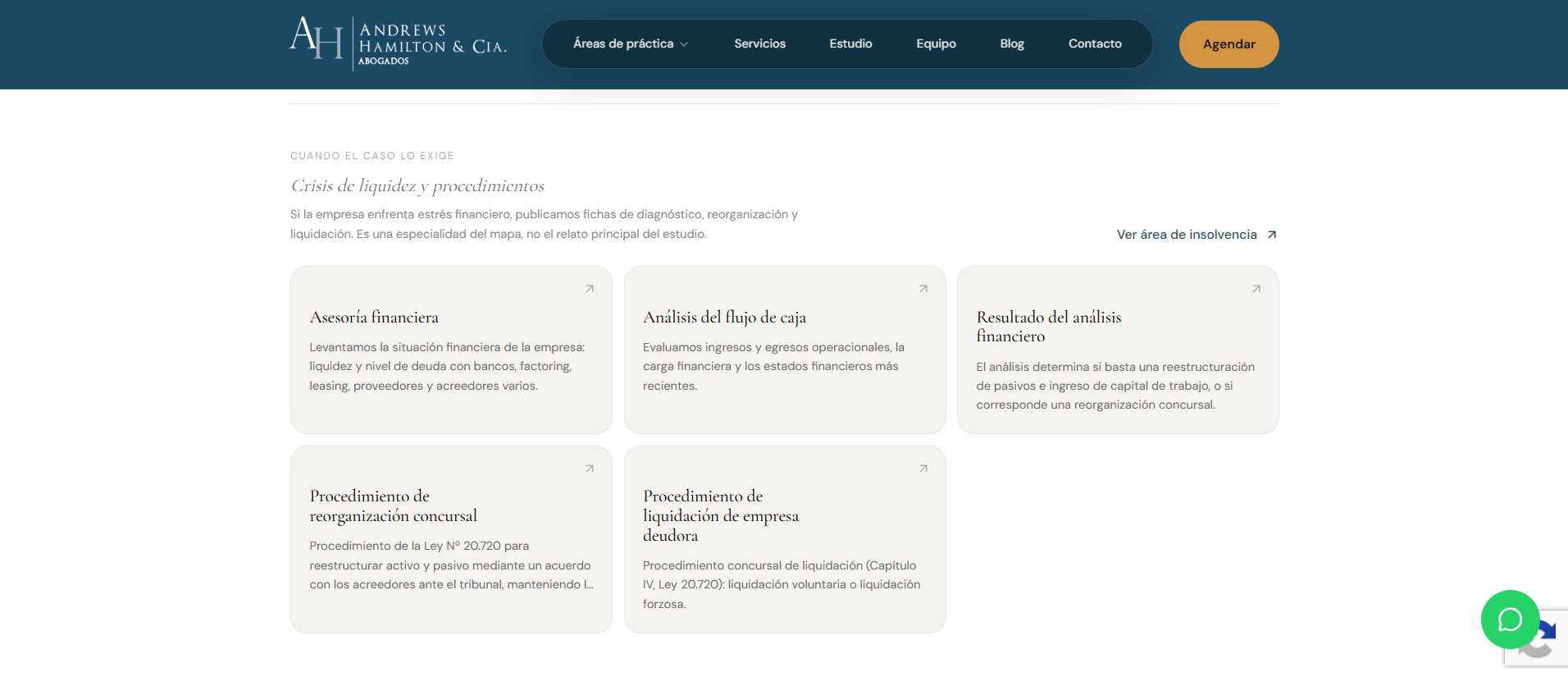Screen dimensions: 1568x677
Task: Follow the Ver área de insolvencia link
Action: (1197, 235)
